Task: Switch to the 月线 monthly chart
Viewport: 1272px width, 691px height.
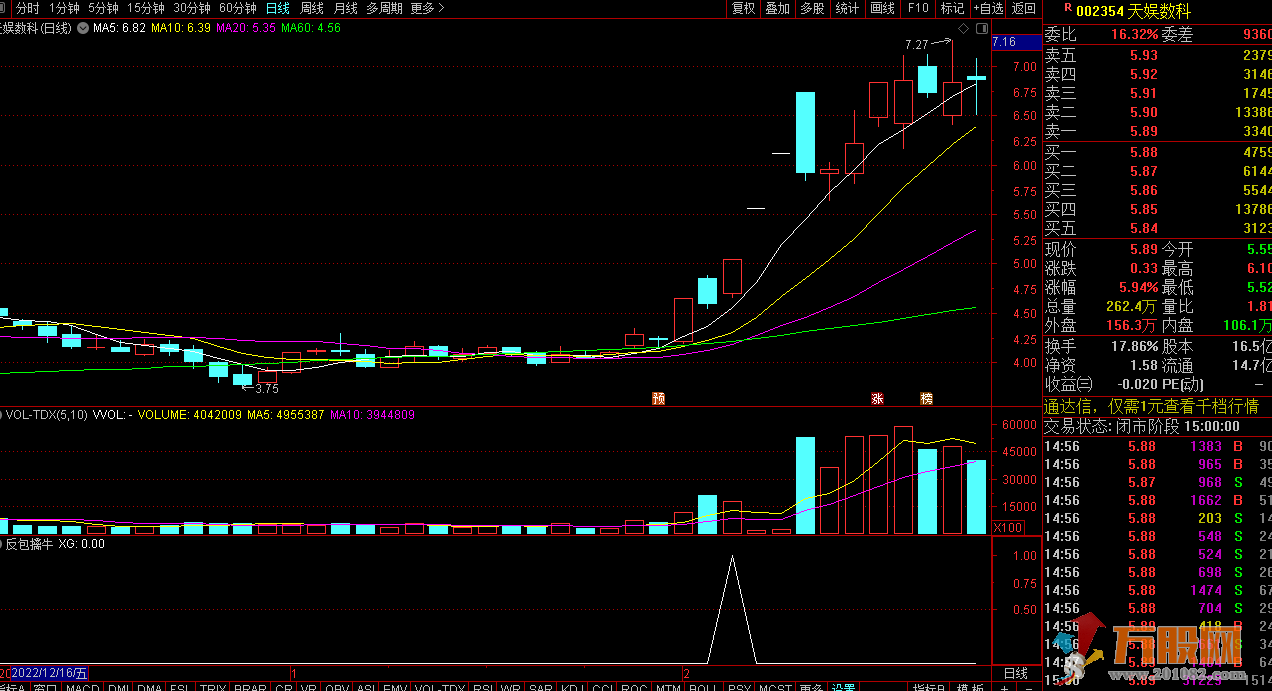Action: [x=345, y=8]
